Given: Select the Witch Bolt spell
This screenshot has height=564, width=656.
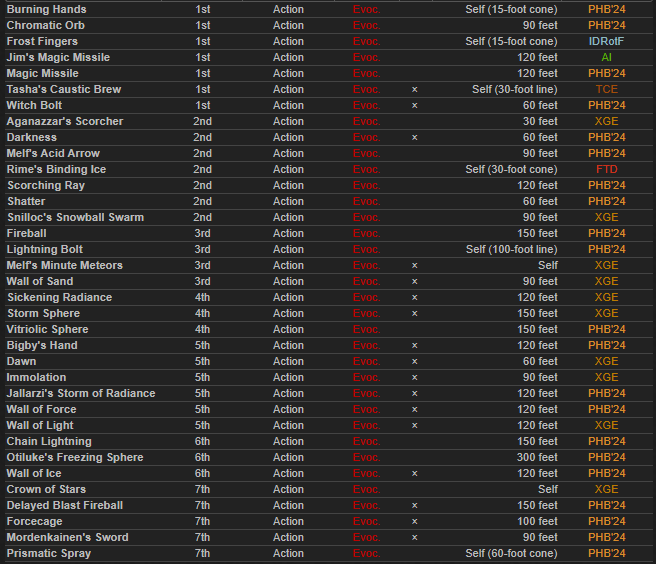Looking at the screenshot, I should click(x=328, y=105).
